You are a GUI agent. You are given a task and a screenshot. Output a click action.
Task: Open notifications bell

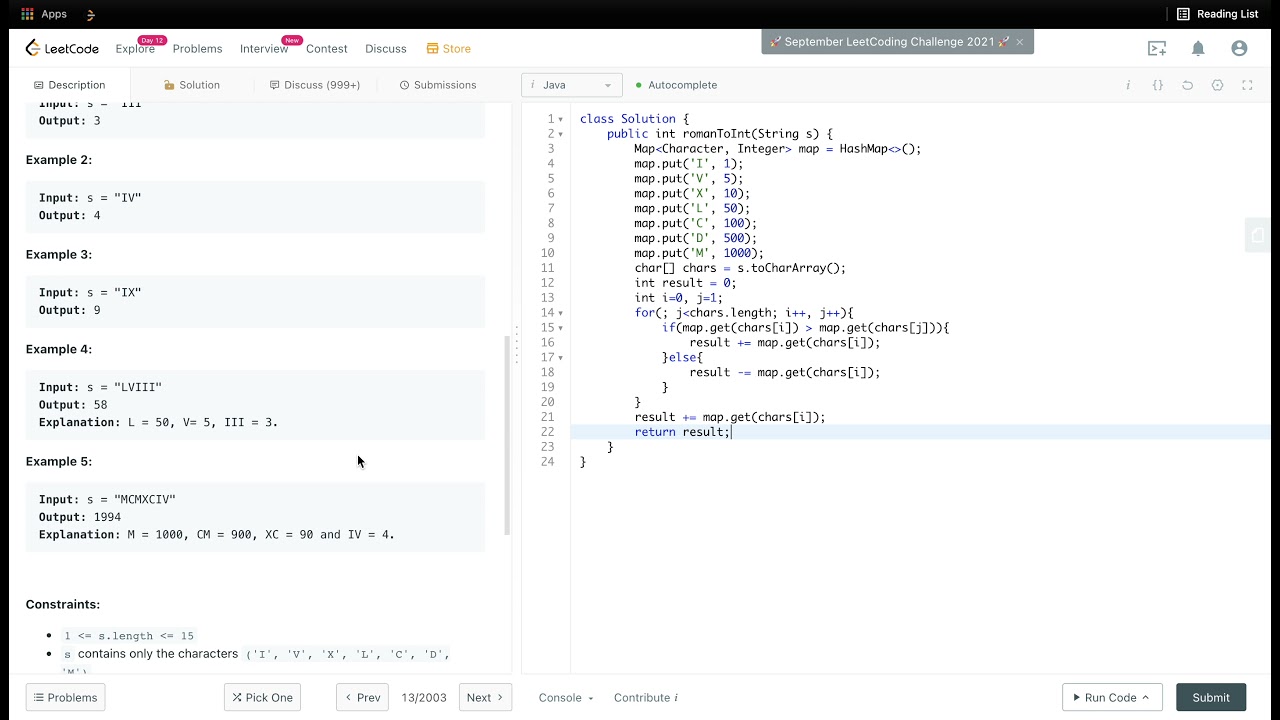point(1198,48)
